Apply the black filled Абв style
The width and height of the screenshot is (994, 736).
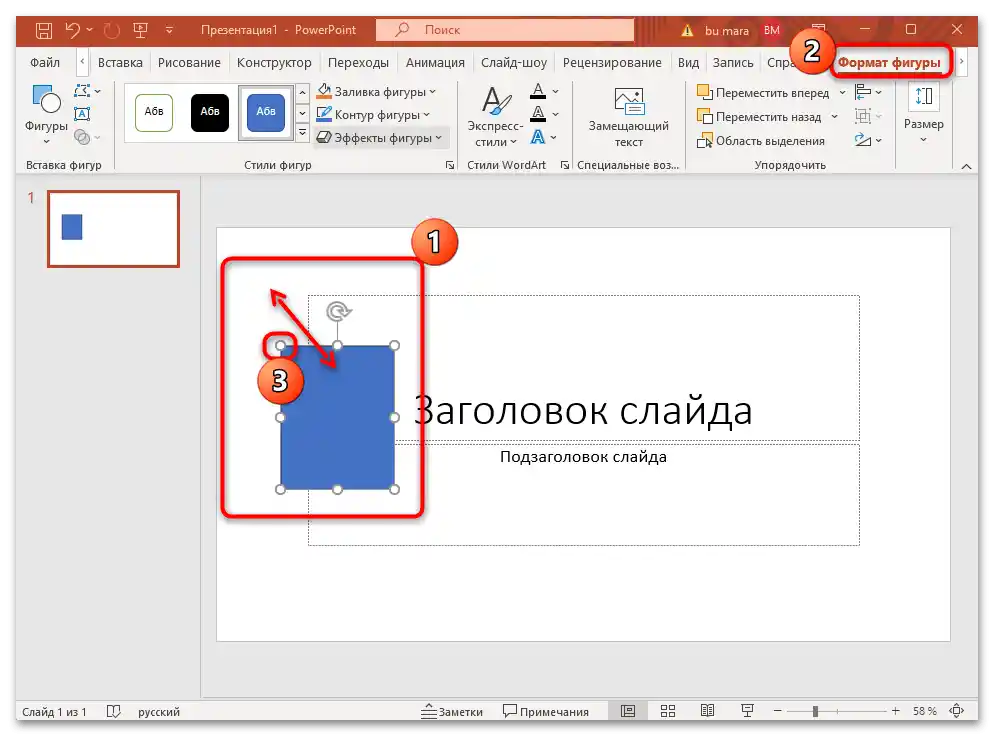click(210, 112)
